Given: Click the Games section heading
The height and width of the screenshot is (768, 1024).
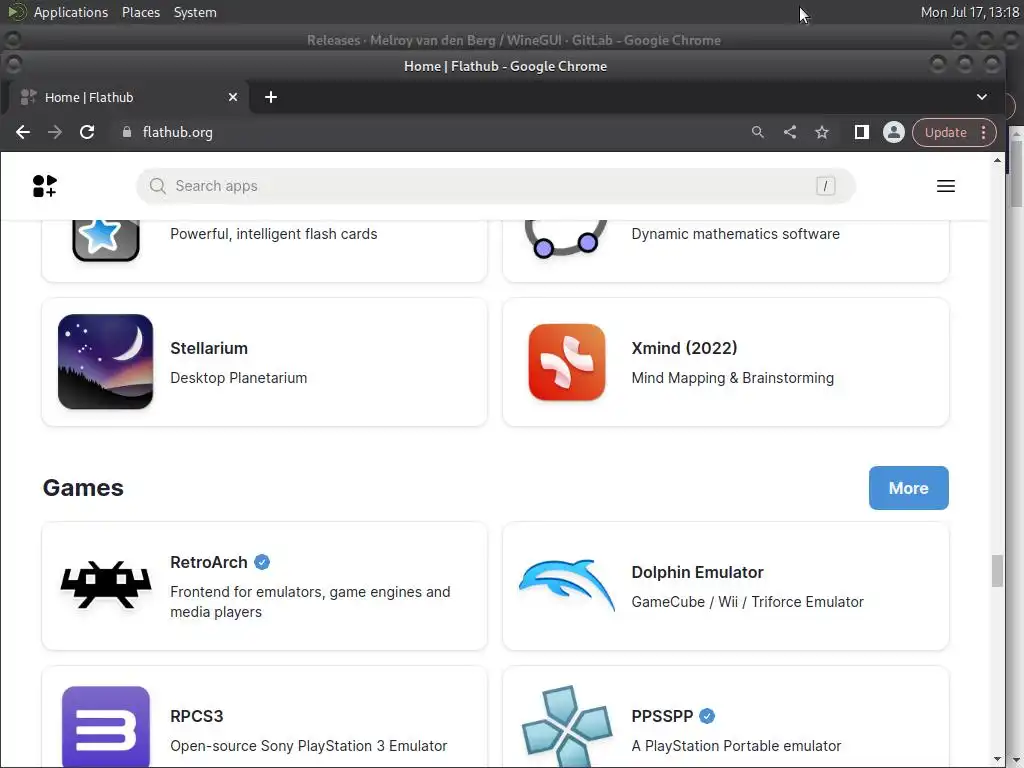Looking at the screenshot, I should pos(83,488).
